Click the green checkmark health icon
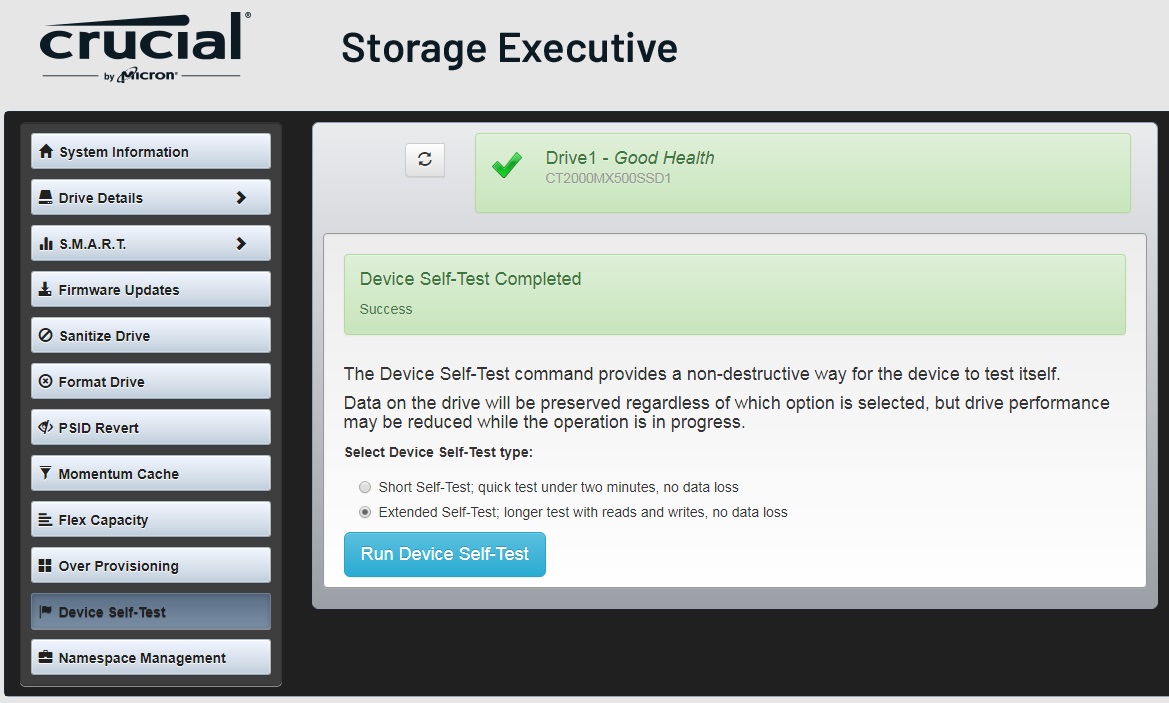1169x703 pixels. click(507, 165)
